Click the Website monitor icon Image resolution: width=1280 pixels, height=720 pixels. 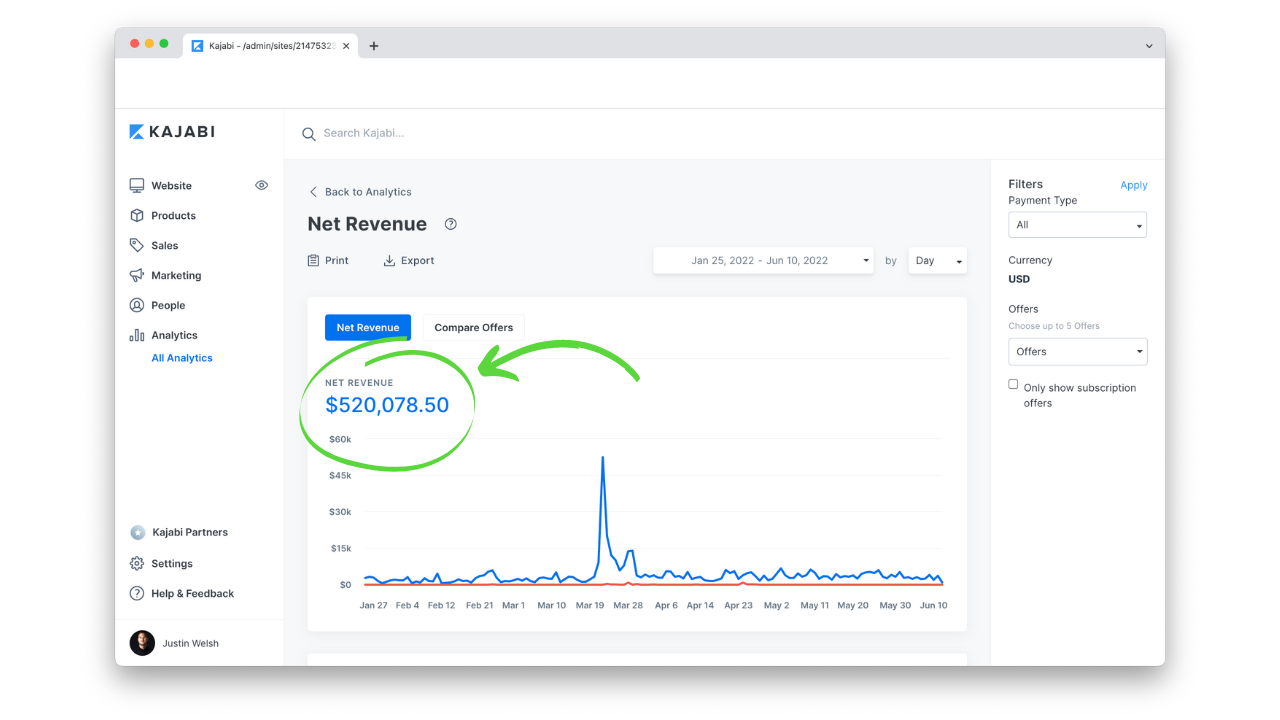point(137,186)
